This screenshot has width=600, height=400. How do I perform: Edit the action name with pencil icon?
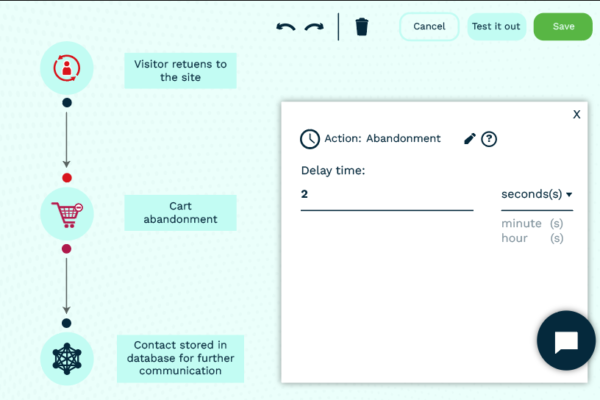(470, 139)
